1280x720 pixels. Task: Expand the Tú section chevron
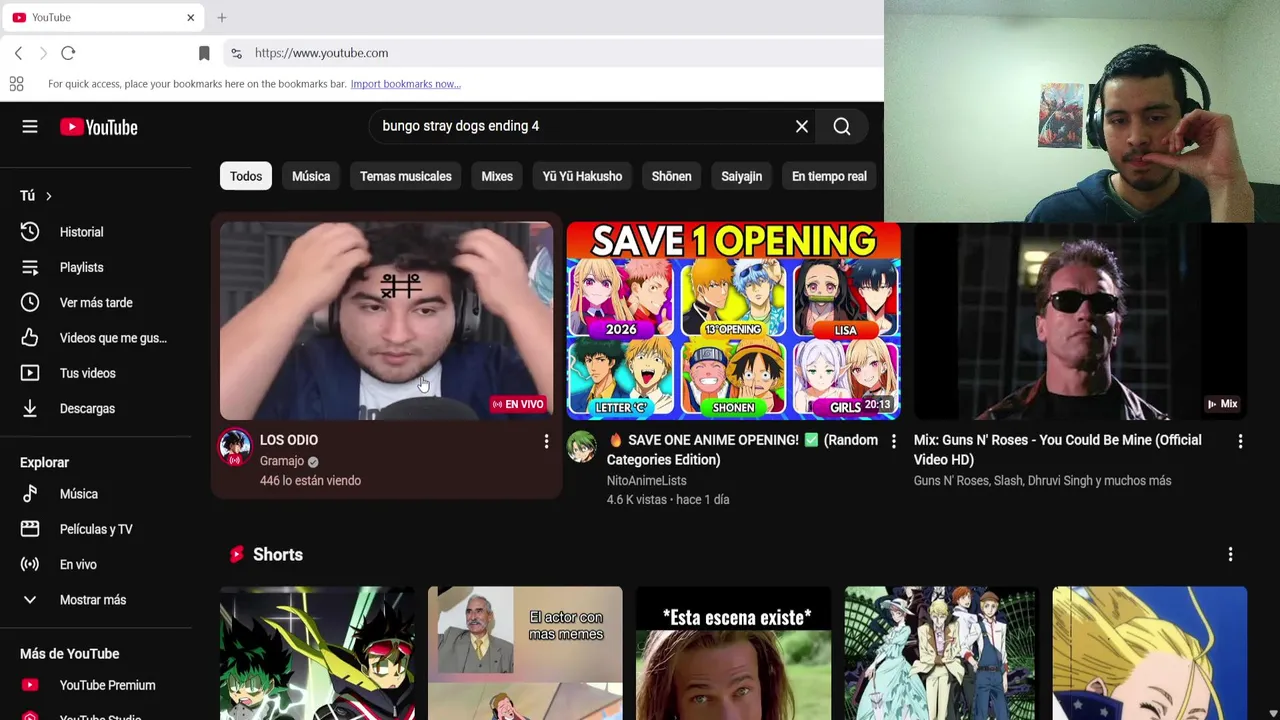point(48,196)
